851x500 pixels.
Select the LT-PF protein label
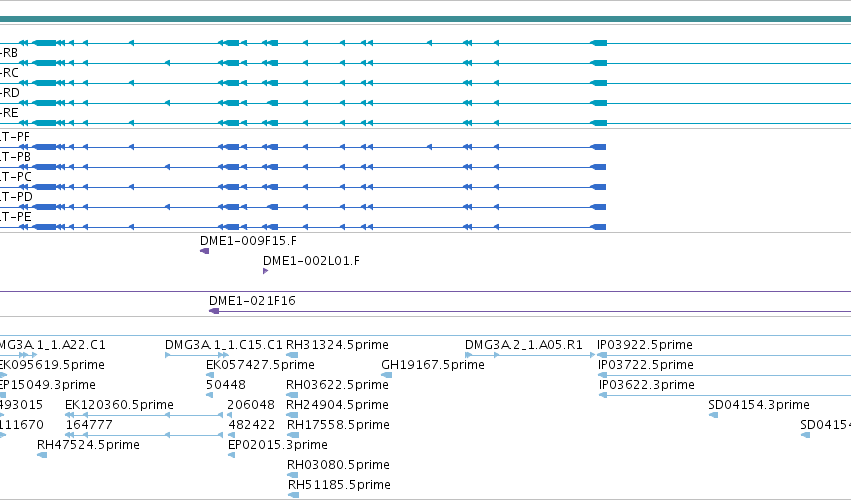pos(15,137)
